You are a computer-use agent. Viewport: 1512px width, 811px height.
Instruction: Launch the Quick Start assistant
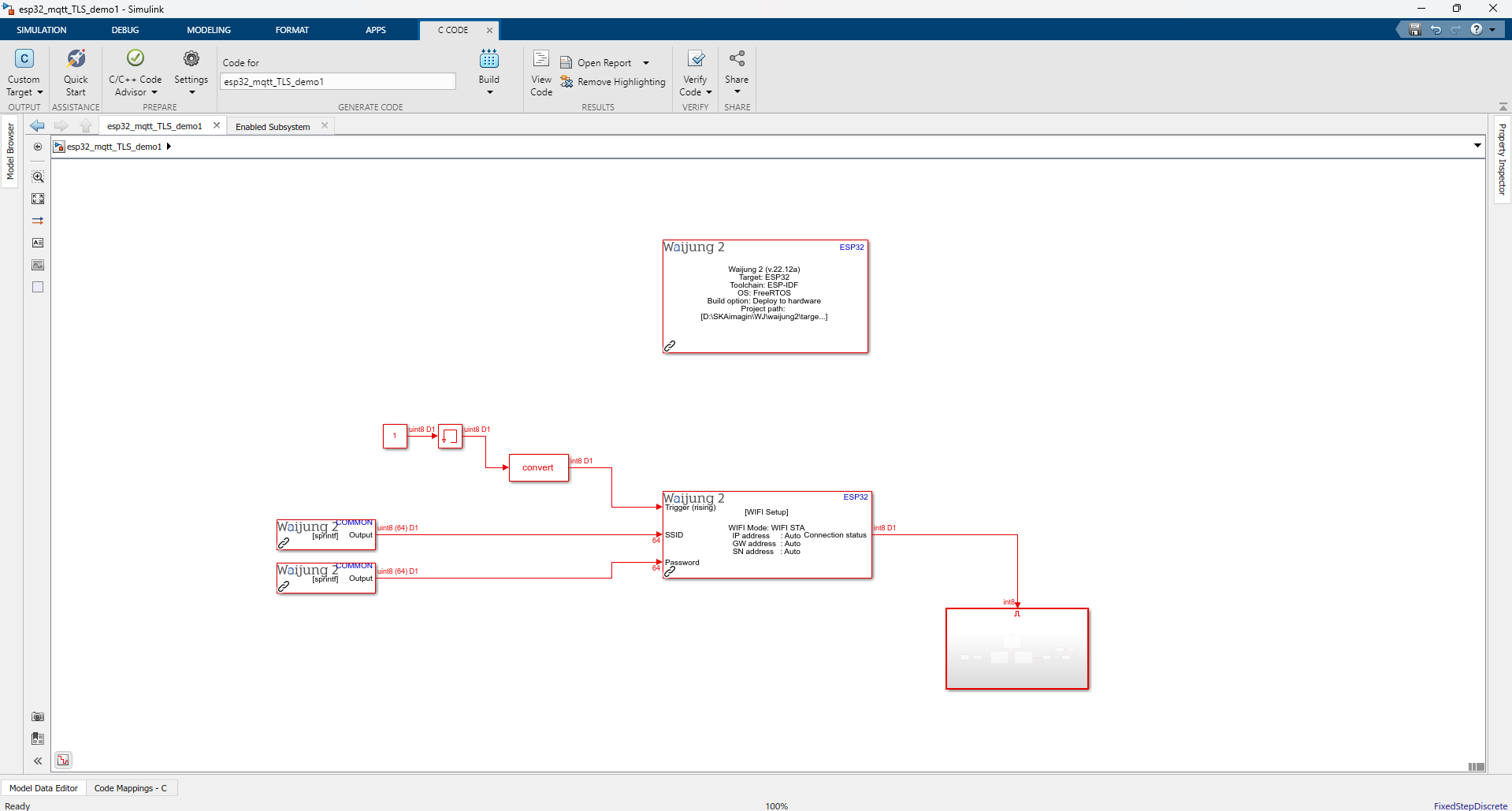[x=76, y=73]
